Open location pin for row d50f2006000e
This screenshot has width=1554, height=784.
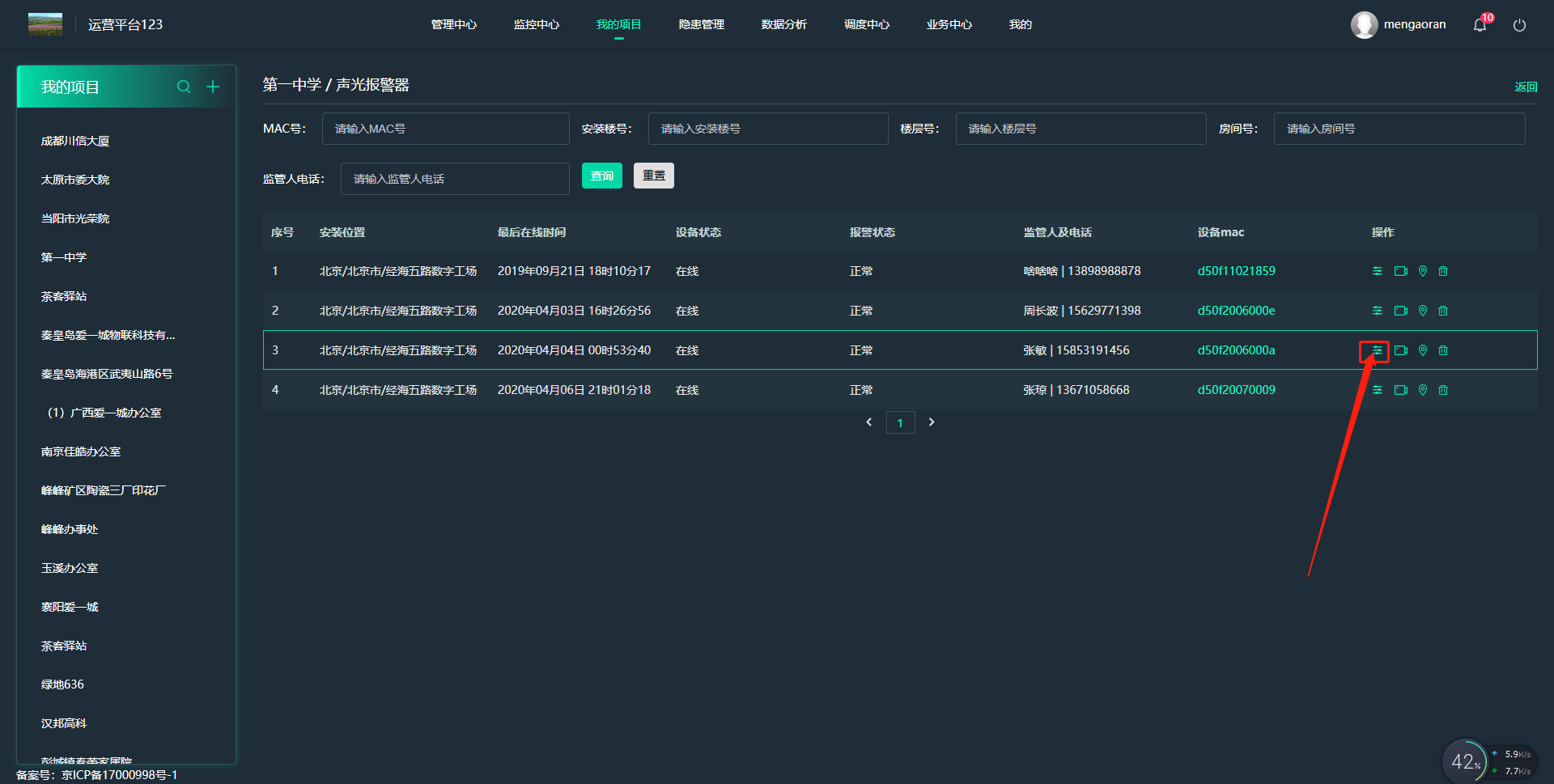1423,311
